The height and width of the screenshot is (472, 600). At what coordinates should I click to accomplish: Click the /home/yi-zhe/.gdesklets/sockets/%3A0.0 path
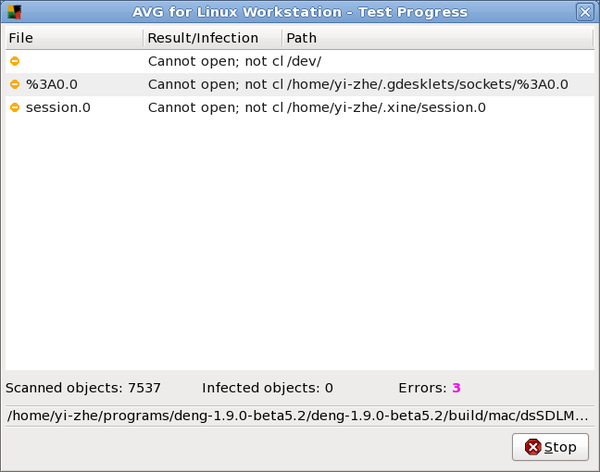click(x=428, y=84)
